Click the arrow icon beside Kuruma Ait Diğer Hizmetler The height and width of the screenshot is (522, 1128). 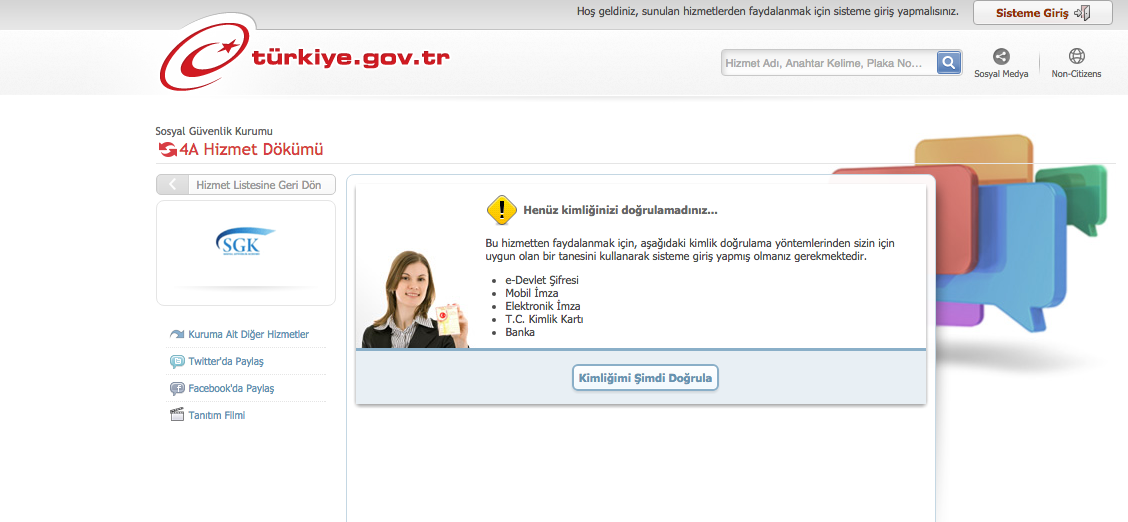pos(177,335)
